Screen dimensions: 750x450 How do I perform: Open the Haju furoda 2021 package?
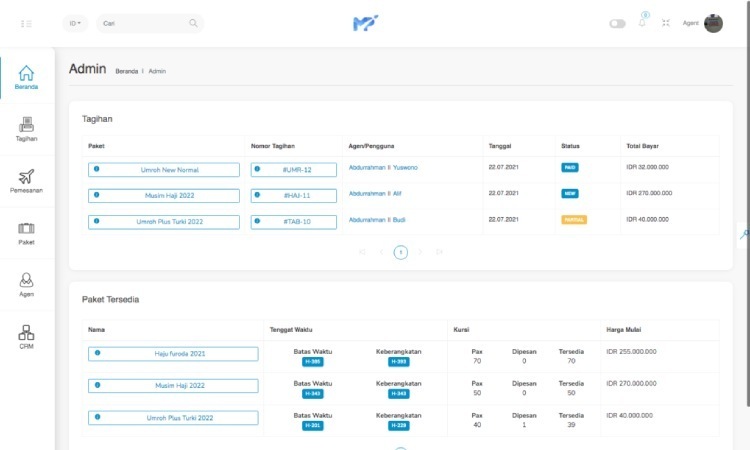tap(173, 354)
